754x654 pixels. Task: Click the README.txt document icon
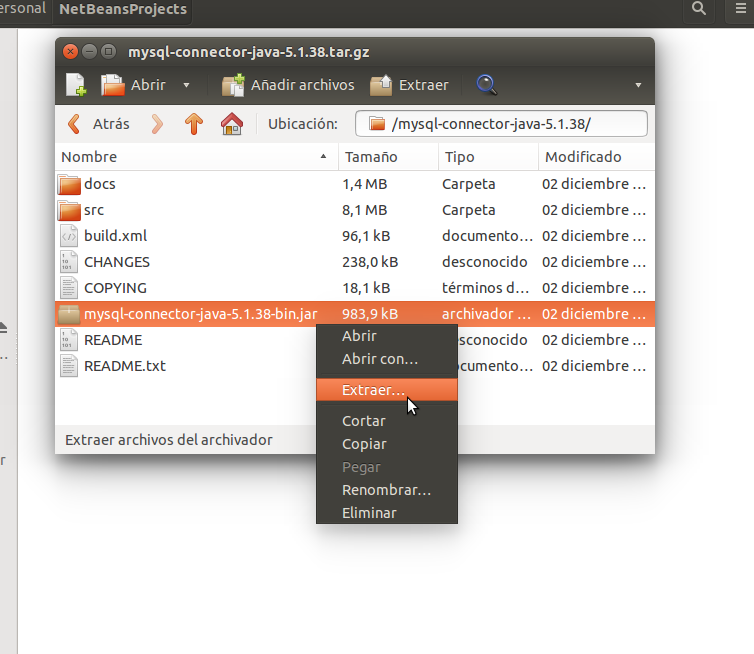click(x=69, y=366)
